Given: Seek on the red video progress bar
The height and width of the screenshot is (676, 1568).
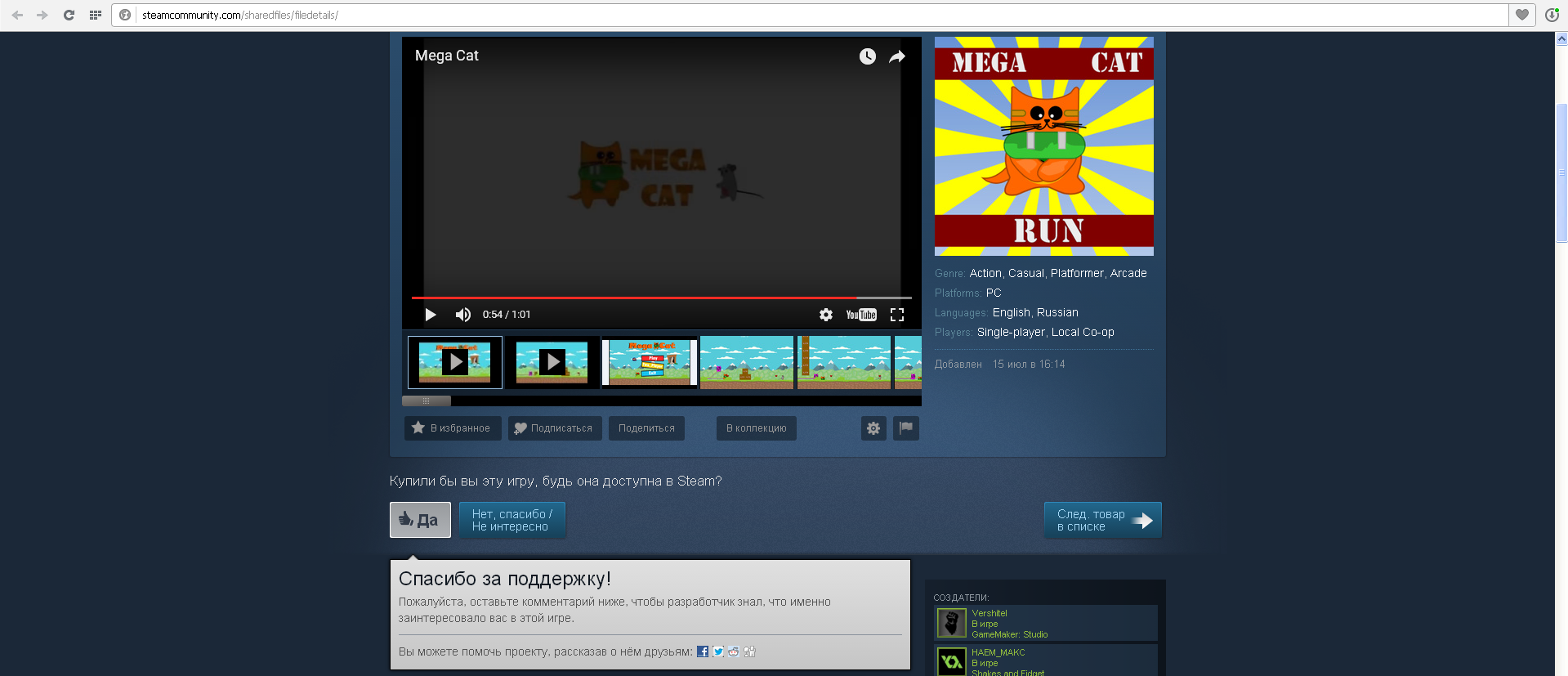Looking at the screenshot, I should [x=661, y=298].
